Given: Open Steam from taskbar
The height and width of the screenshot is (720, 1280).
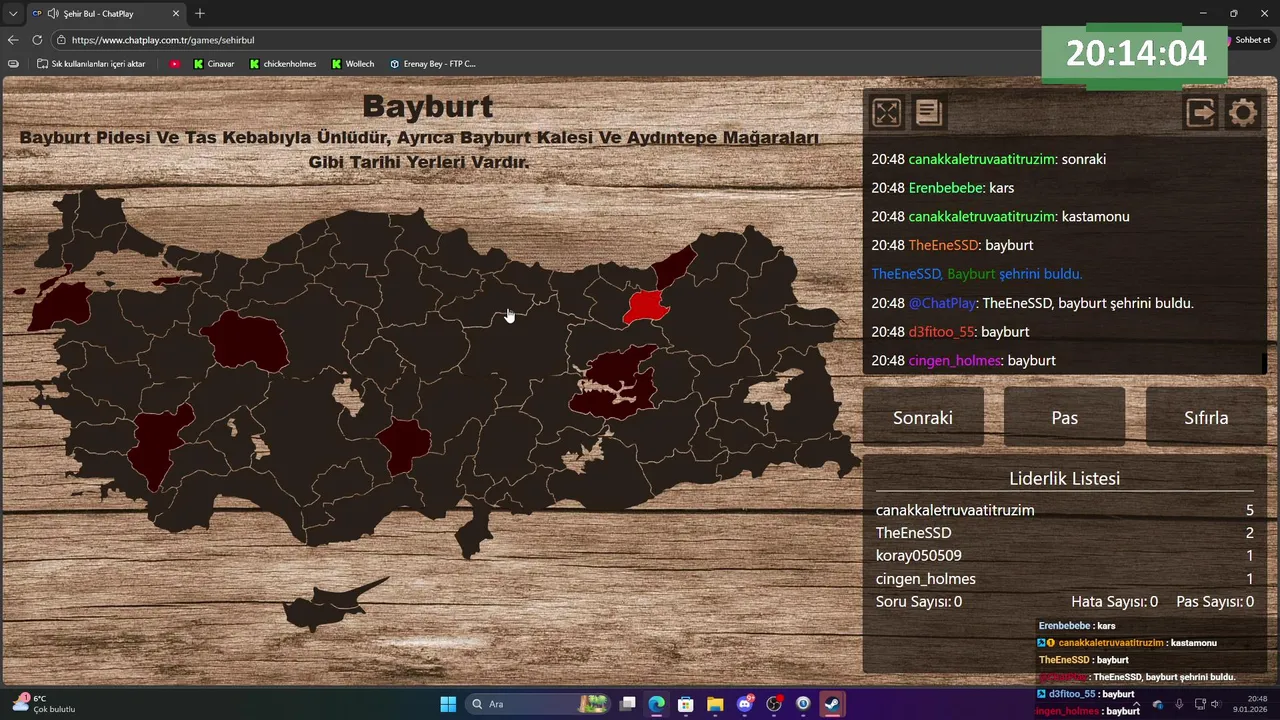Looking at the screenshot, I should tap(832, 704).
